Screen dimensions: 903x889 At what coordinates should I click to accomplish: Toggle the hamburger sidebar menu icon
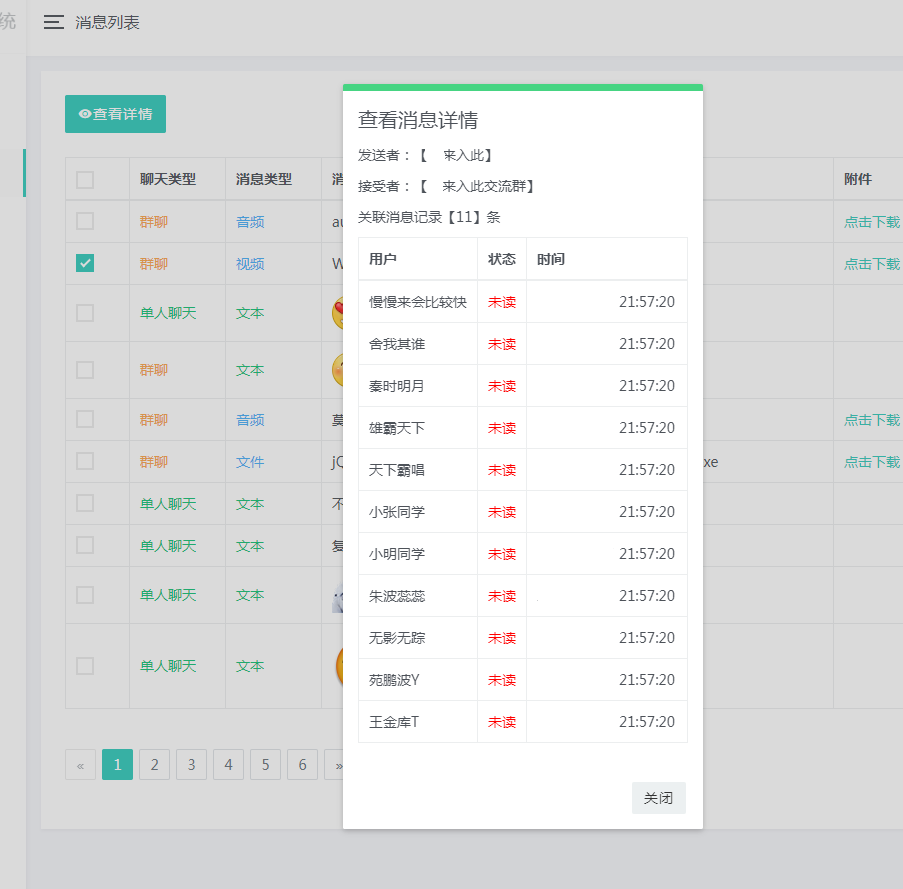point(54,22)
